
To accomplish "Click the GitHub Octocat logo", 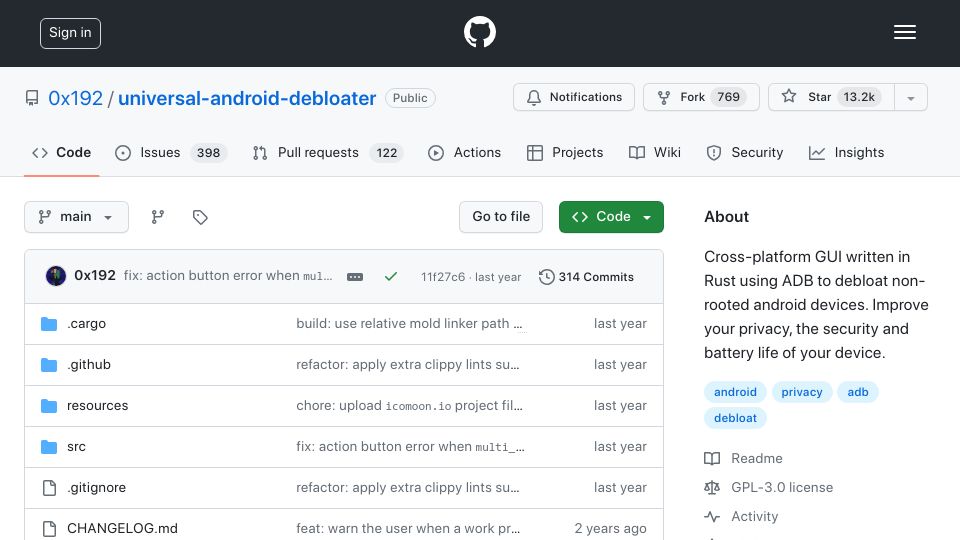I will (479, 32).
